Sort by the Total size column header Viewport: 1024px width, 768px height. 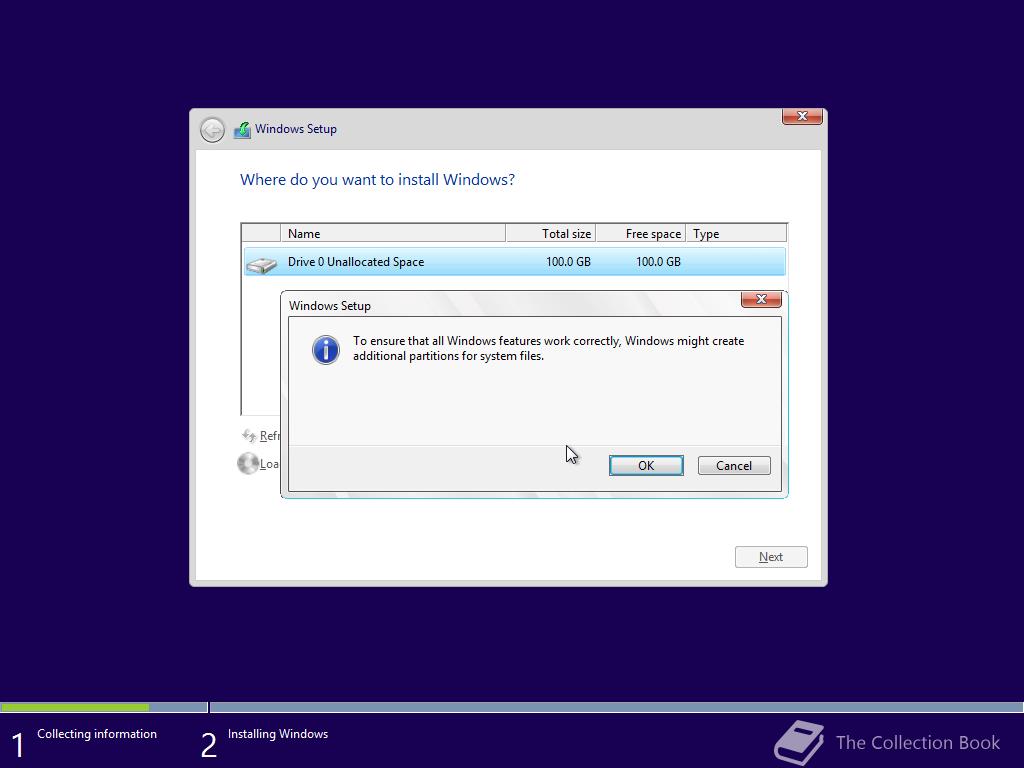coord(551,234)
